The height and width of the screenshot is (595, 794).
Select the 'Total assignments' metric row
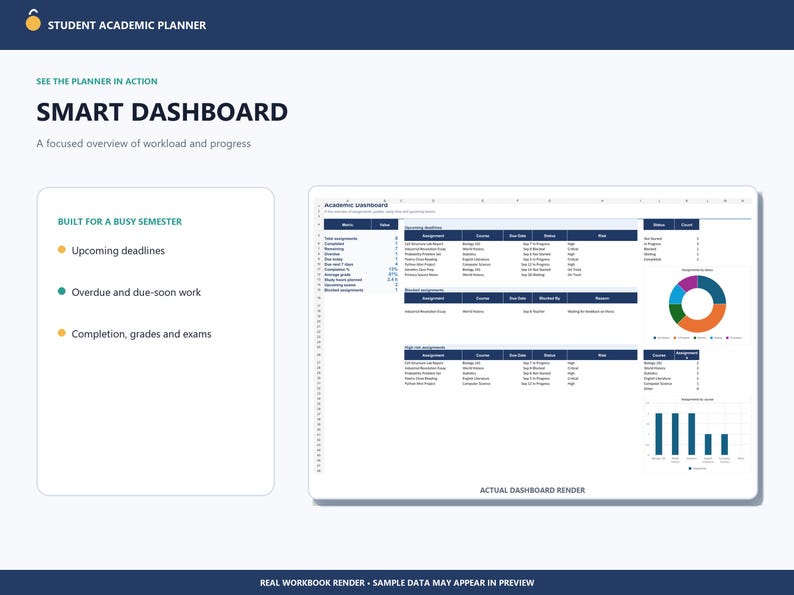pyautogui.click(x=361, y=239)
